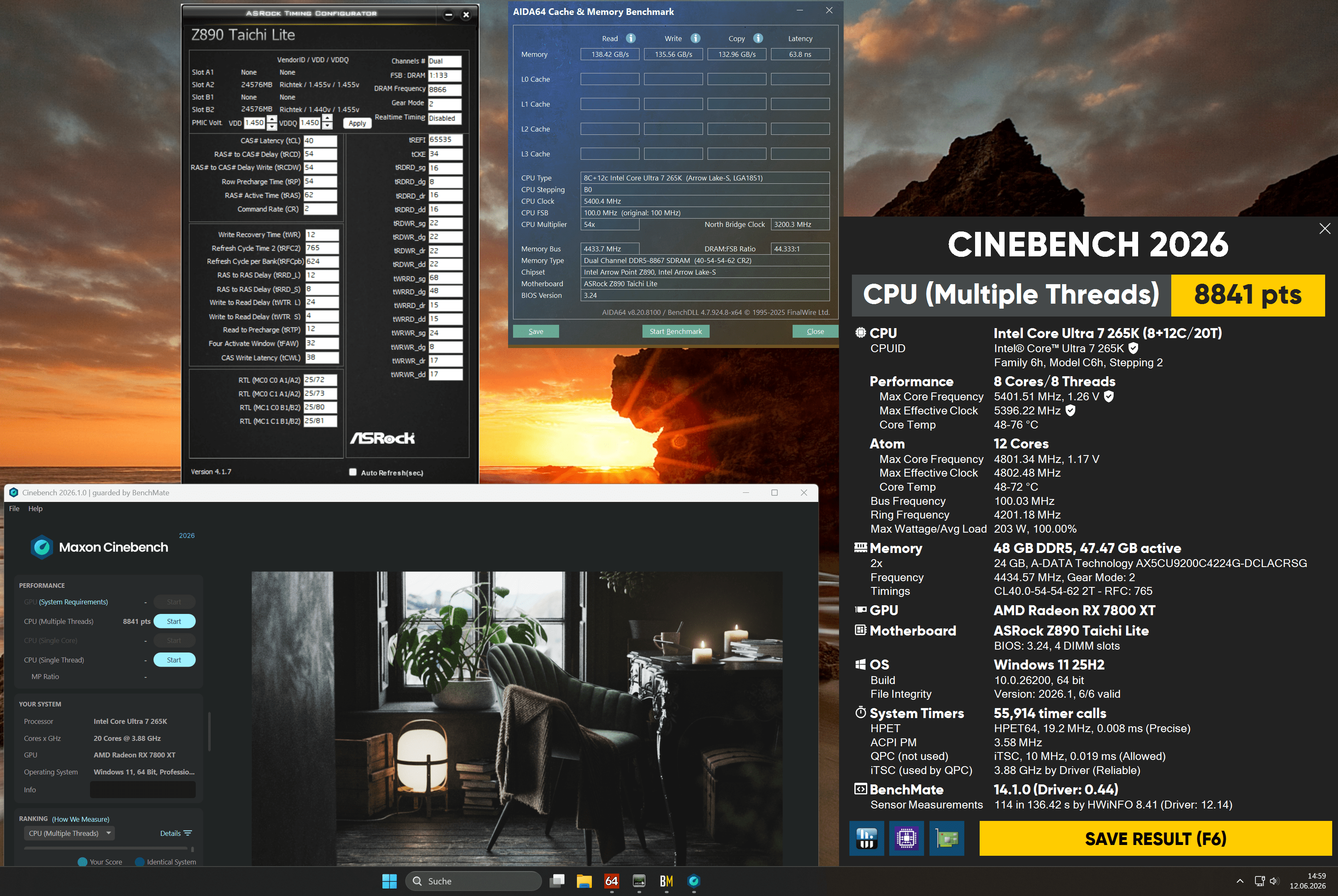Click the DRAM Frequency value 8866
The width and height of the screenshot is (1338, 896).
[x=445, y=90]
